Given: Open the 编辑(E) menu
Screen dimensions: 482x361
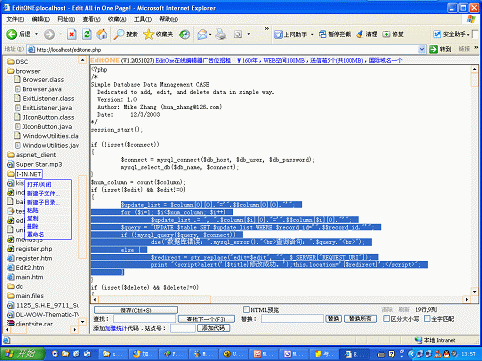Looking at the screenshot, I should [x=41, y=19].
